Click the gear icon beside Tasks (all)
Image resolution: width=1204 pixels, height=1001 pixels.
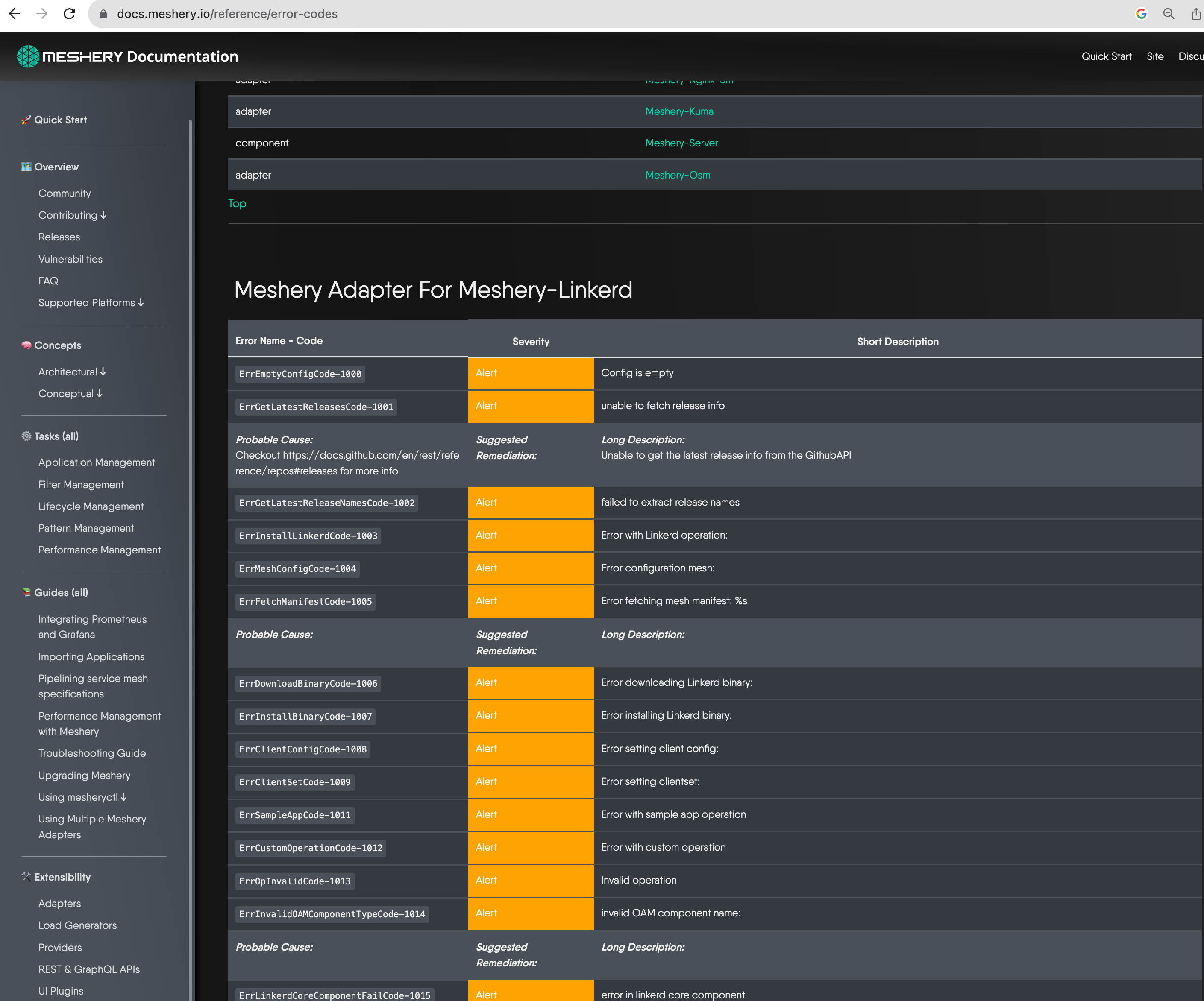(x=26, y=436)
